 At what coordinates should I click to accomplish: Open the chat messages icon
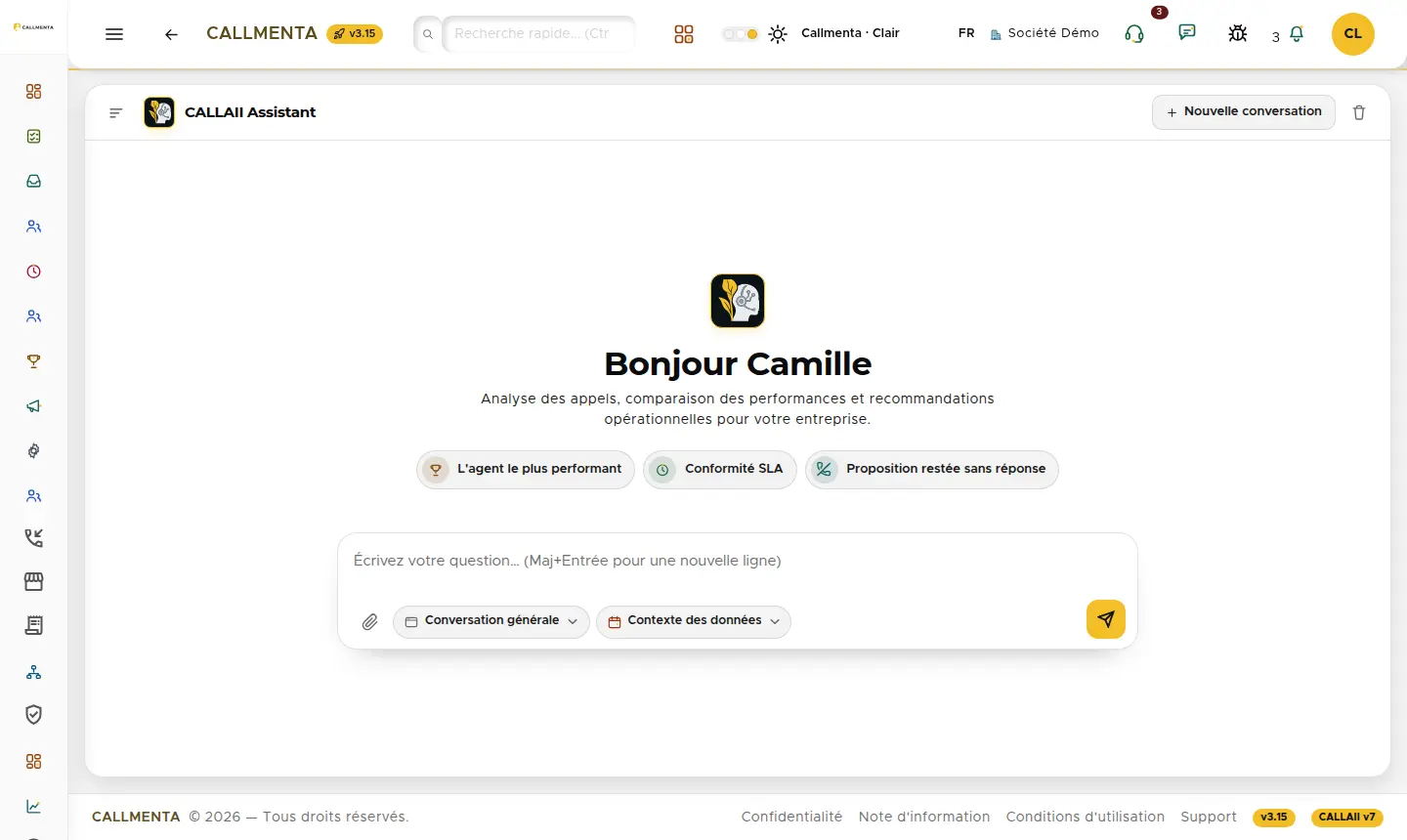pyautogui.click(x=1187, y=33)
